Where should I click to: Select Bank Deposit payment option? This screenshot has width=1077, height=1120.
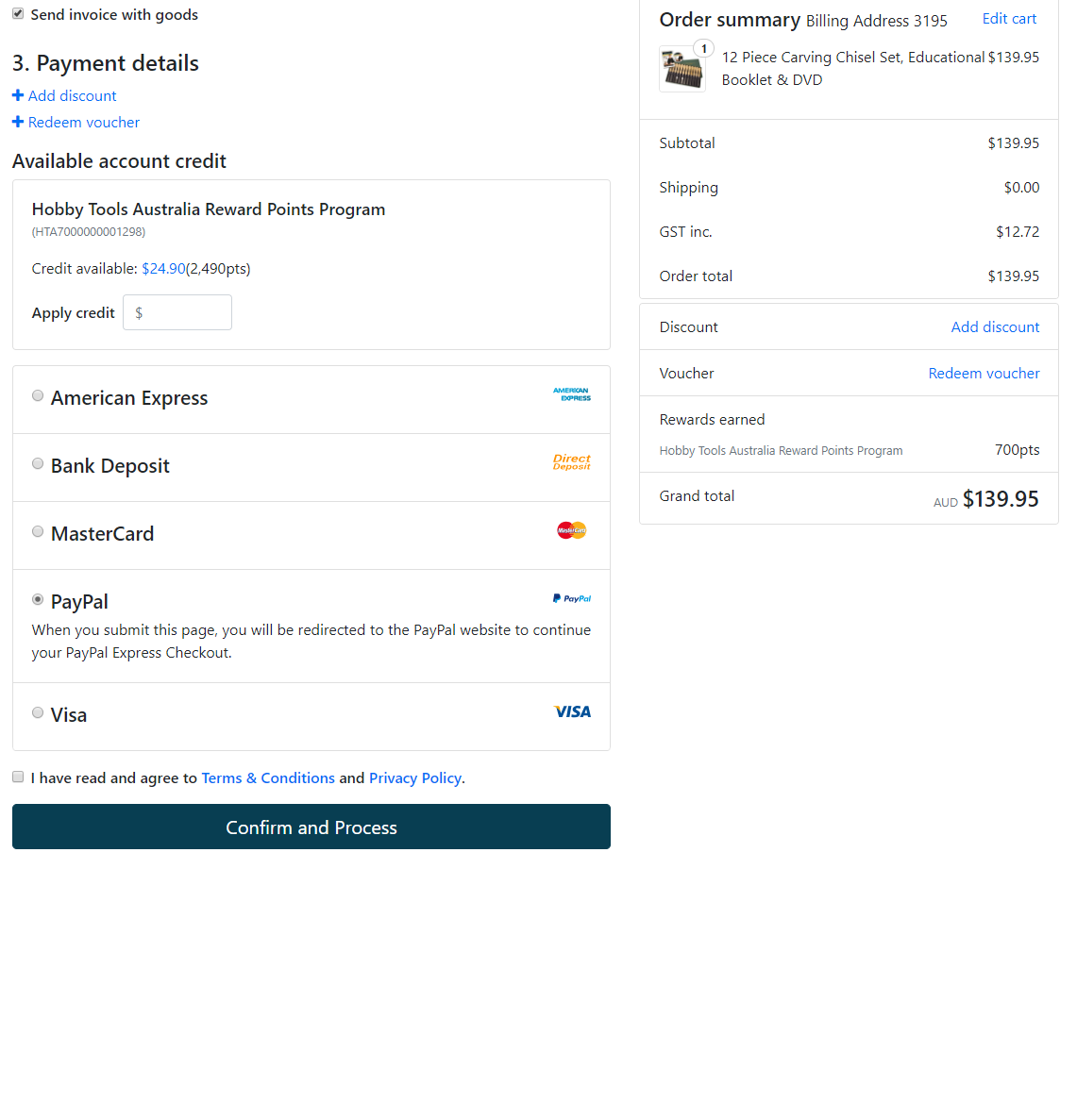(38, 463)
